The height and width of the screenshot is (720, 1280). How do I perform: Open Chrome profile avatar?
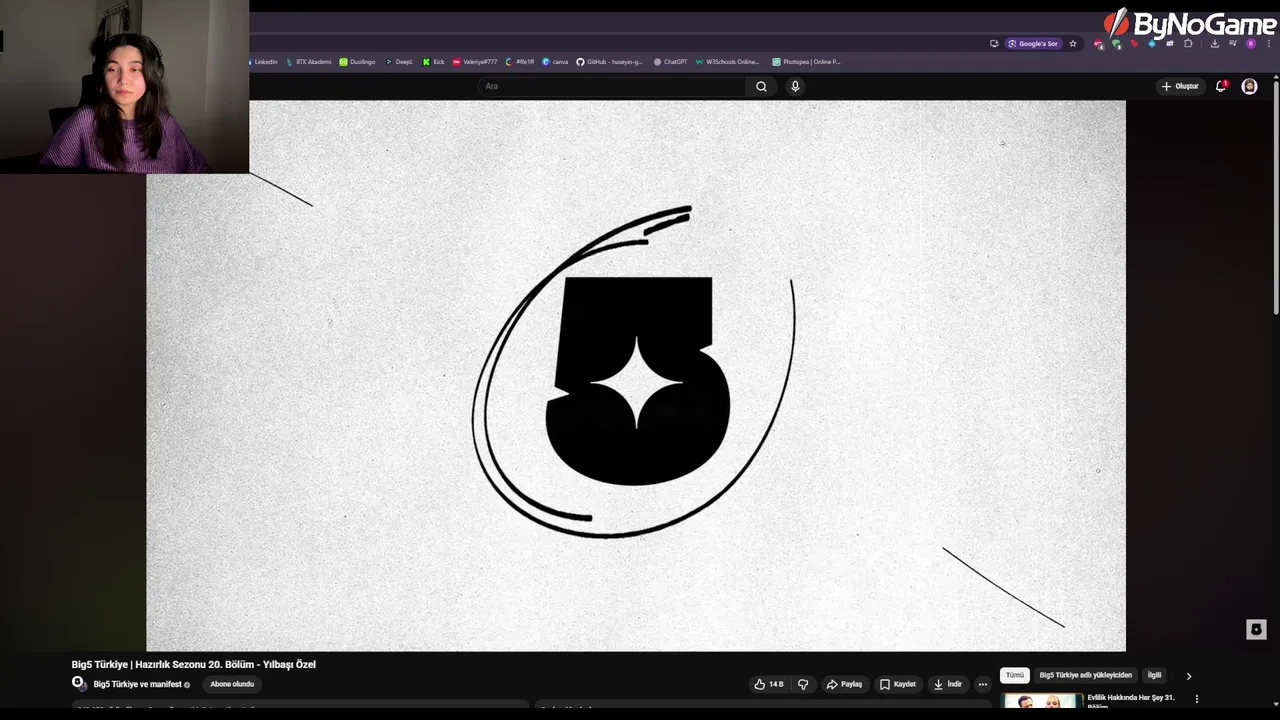click(1251, 44)
